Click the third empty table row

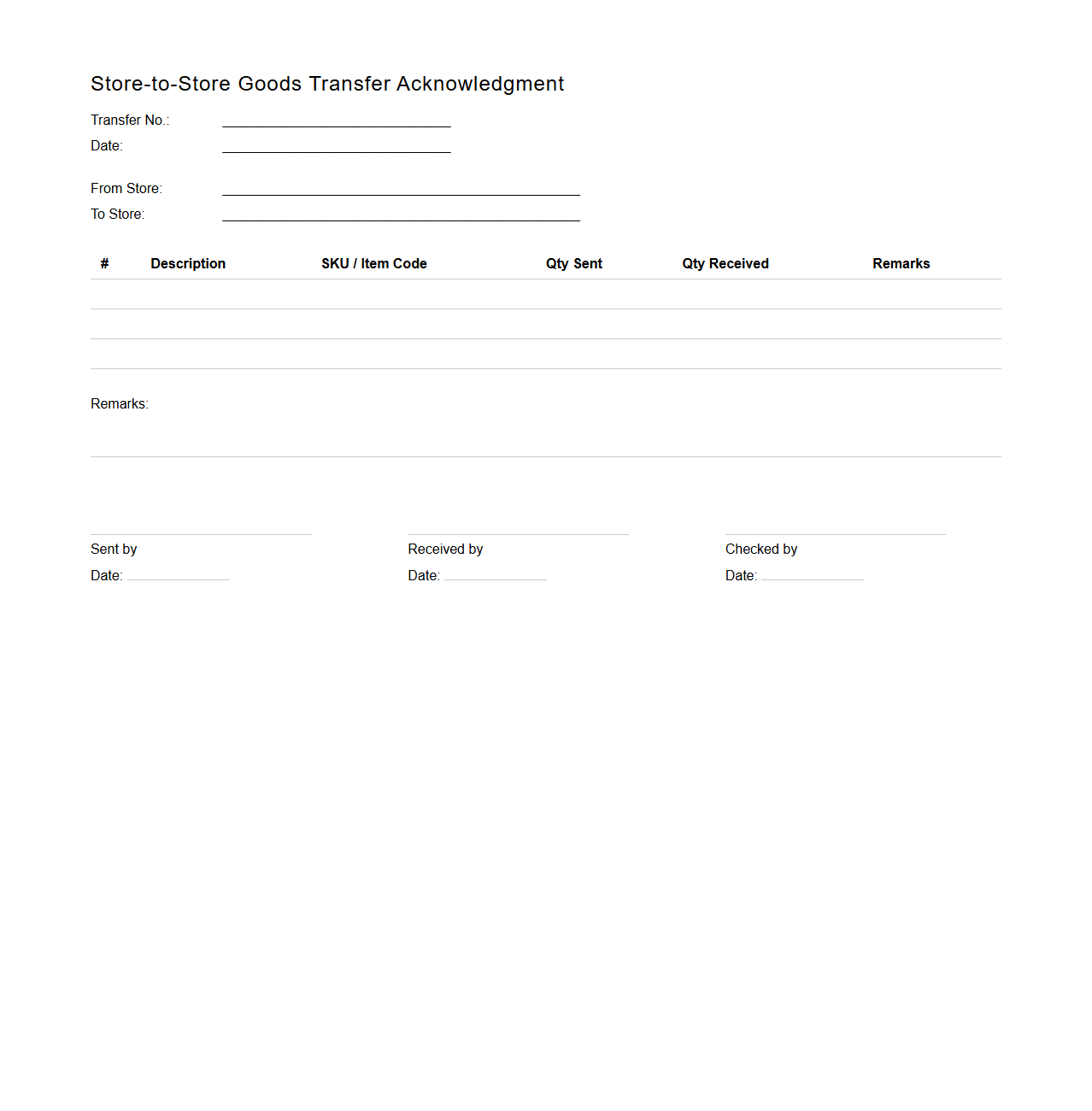click(x=545, y=353)
